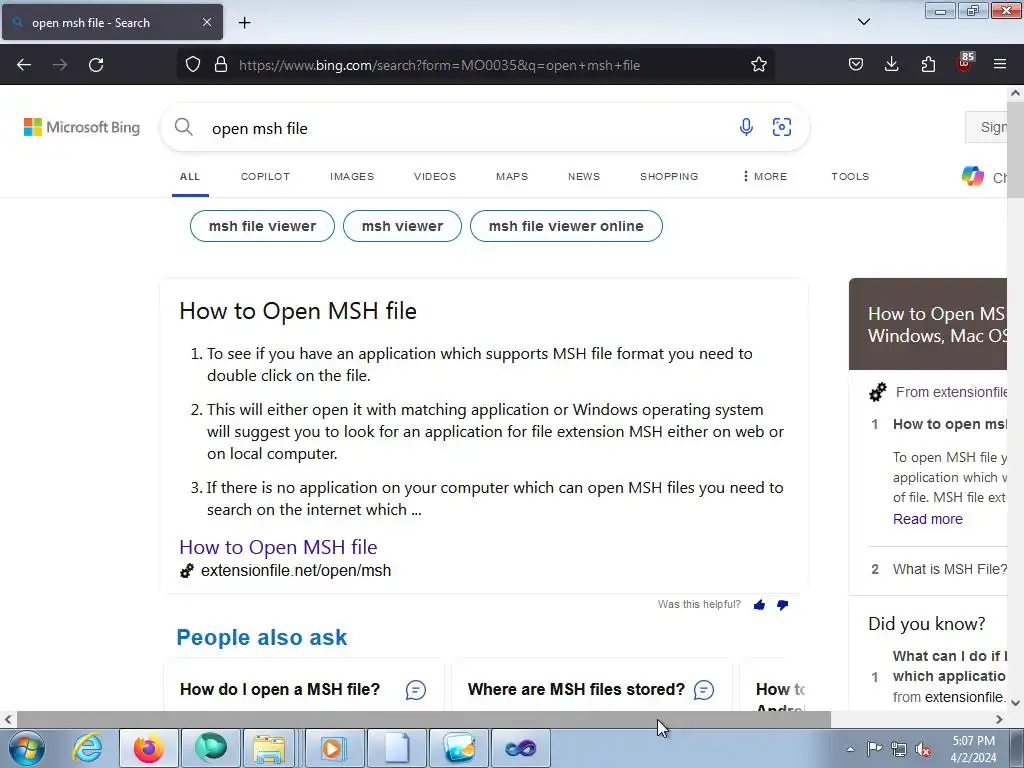Open chat icon beside 'How do I open a MSH file?'

click(416, 690)
